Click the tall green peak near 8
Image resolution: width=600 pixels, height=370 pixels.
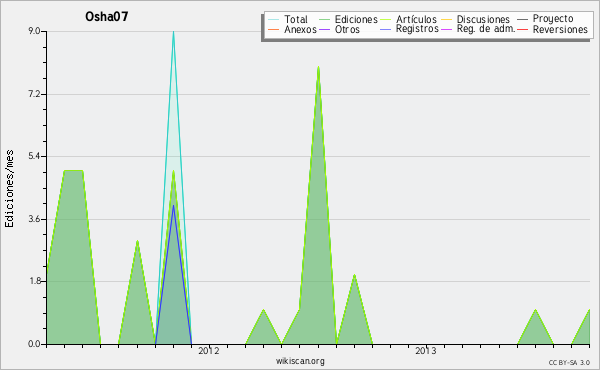click(318, 68)
